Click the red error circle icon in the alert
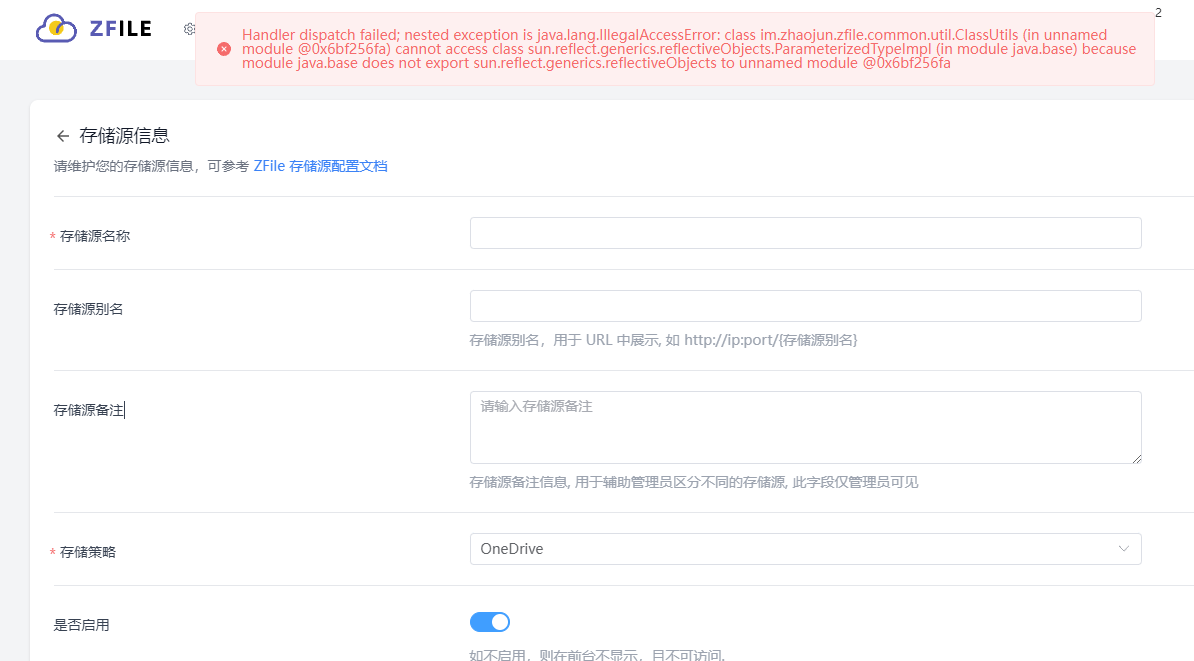This screenshot has width=1194, height=661. [223, 48]
